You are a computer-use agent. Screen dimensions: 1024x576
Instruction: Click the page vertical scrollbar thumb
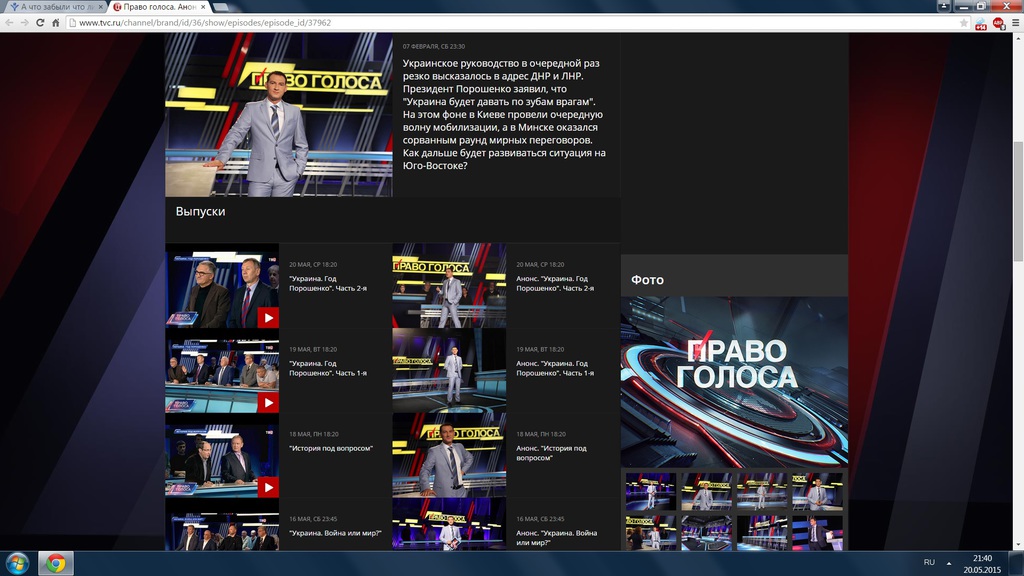tap(1018, 202)
